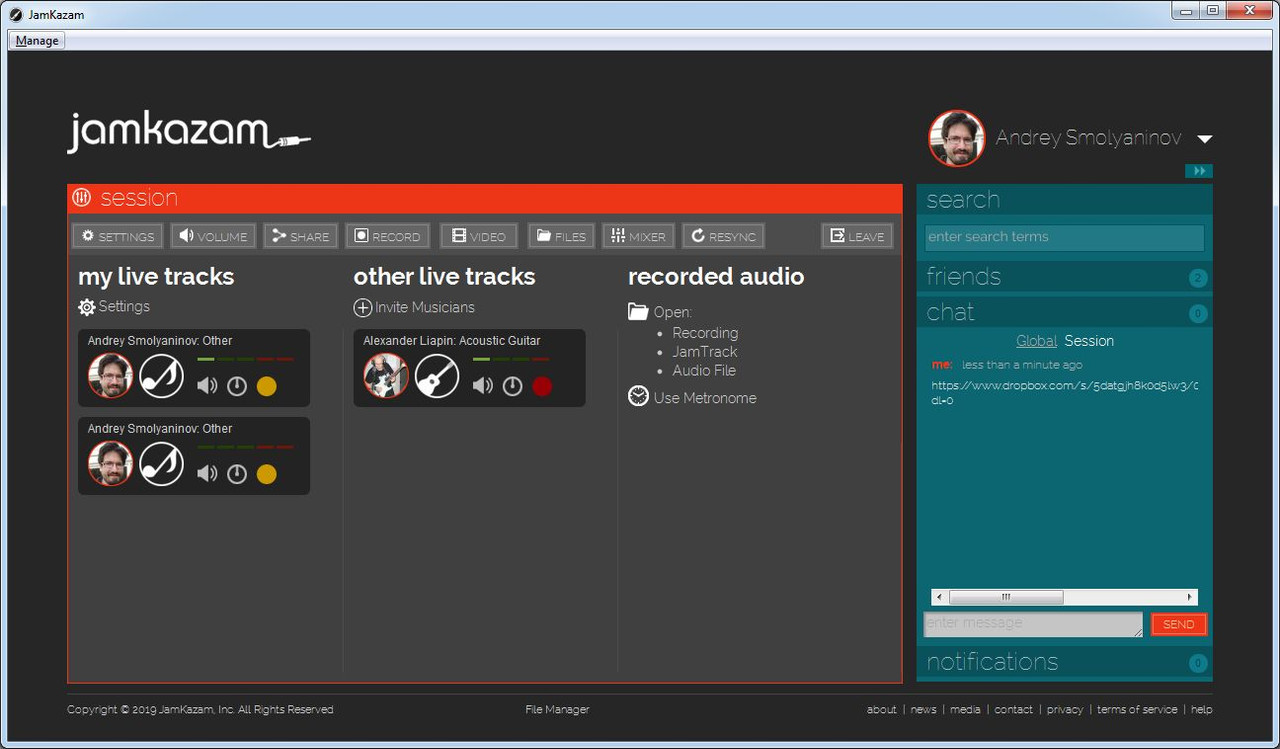This screenshot has height=749, width=1280.
Task: Click pan knob on Alexander Liapin track
Action: tap(512, 386)
